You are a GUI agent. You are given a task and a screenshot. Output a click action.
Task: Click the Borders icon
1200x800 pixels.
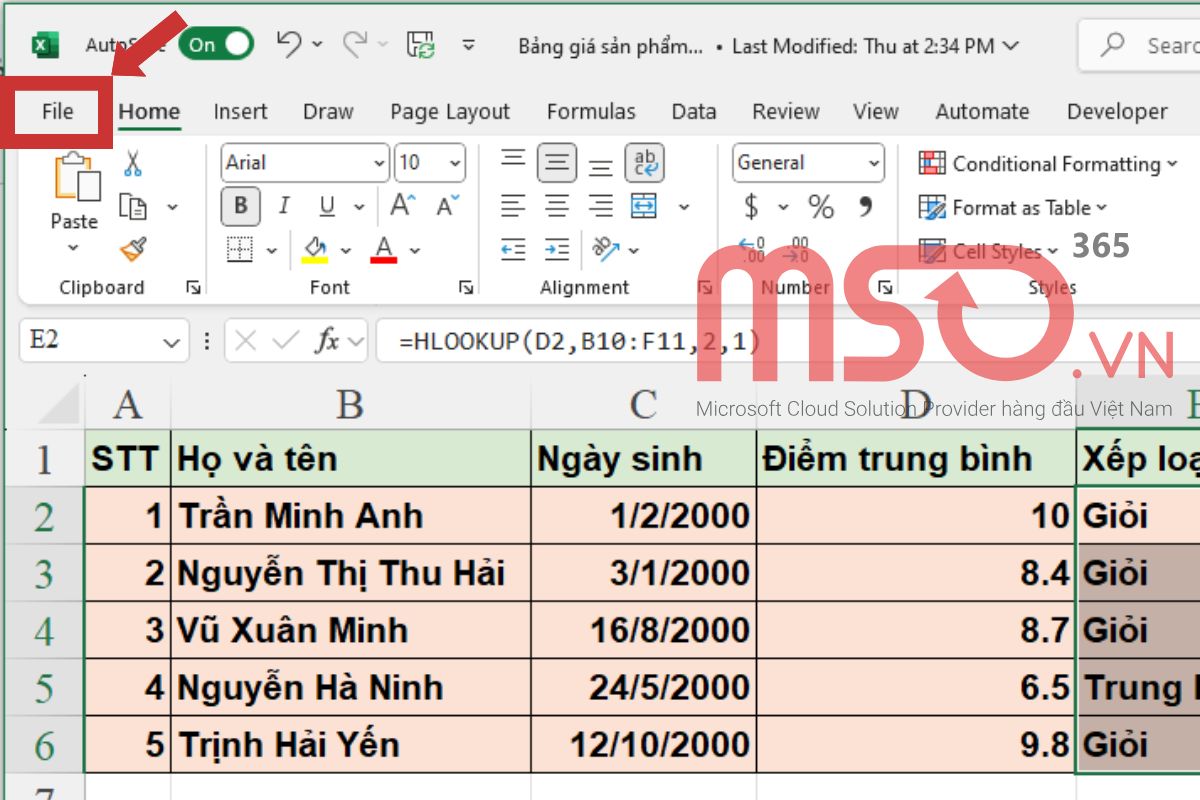(x=240, y=249)
